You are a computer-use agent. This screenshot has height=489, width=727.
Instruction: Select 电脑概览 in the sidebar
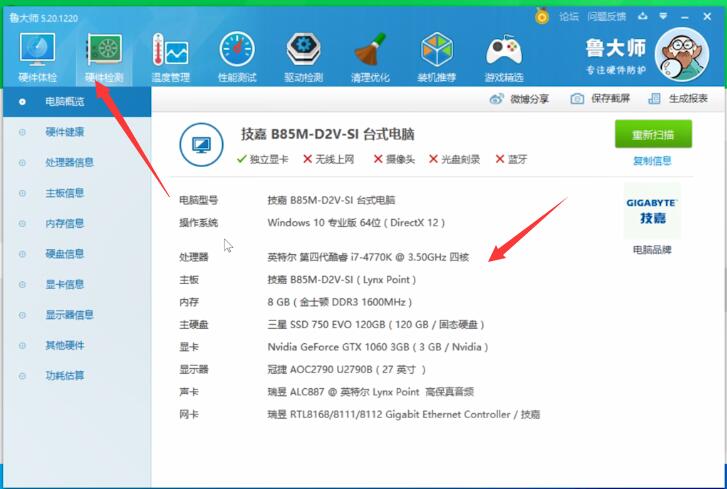tap(77, 102)
